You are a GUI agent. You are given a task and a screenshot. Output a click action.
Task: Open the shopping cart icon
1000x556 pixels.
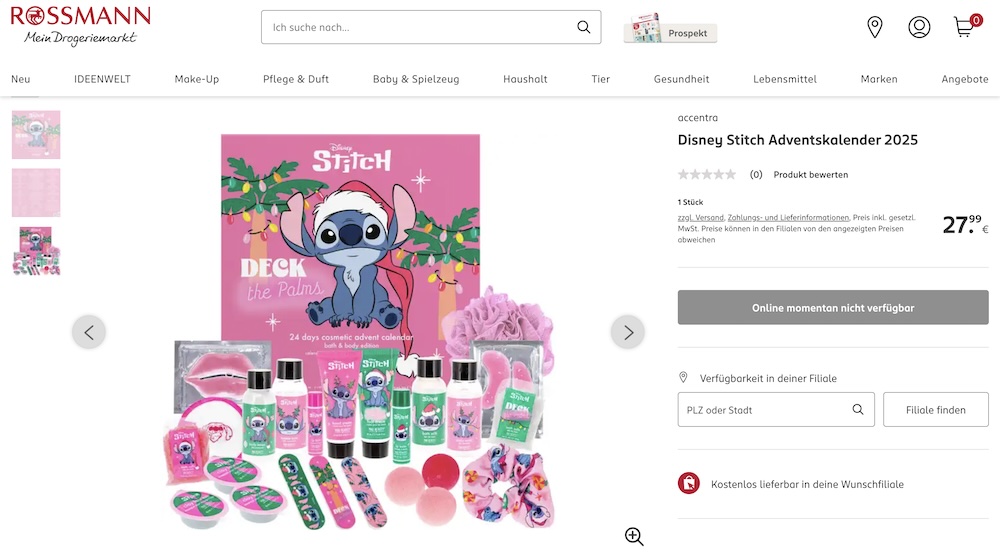(x=964, y=27)
